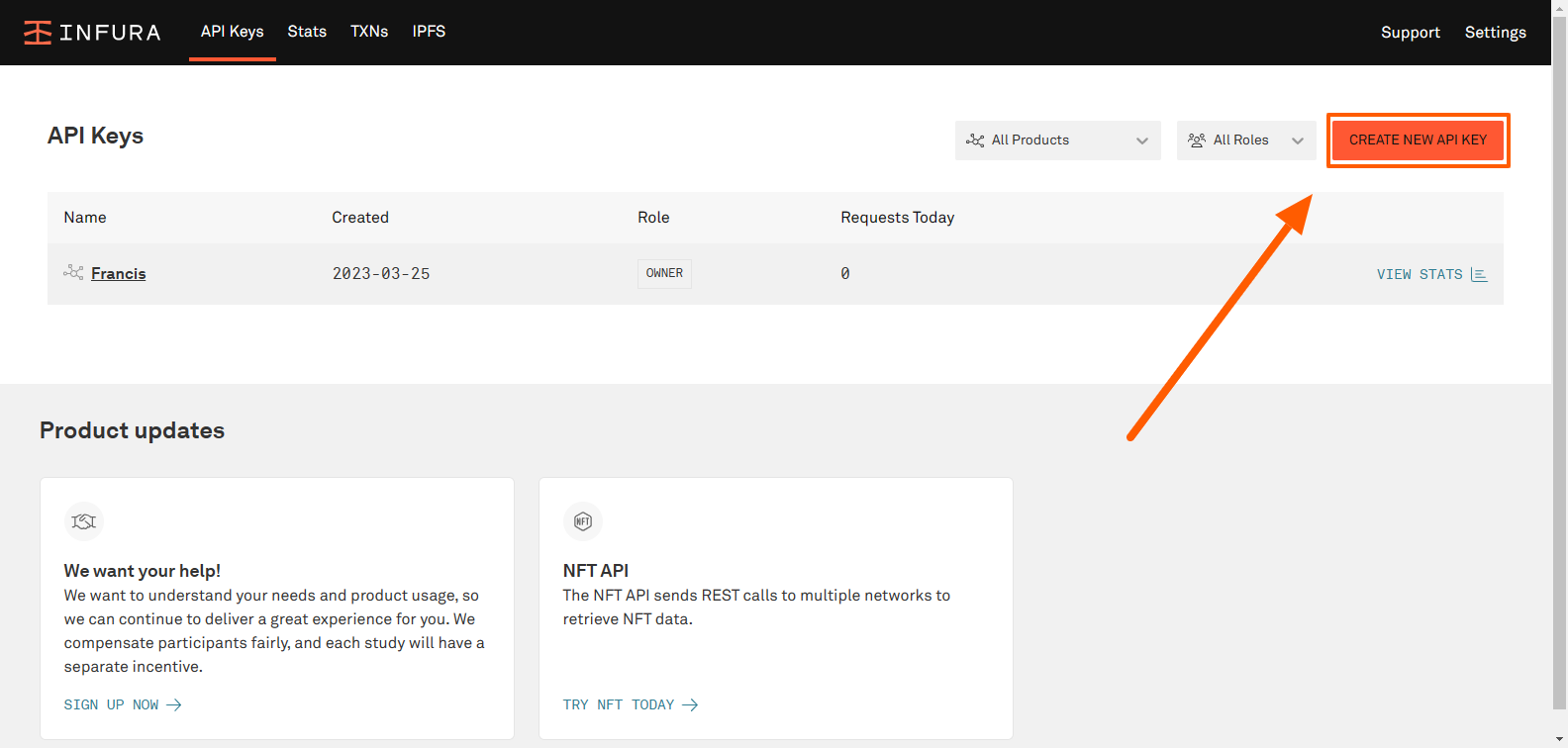Click the Requests Today column header
This screenshot has width=1568, height=748.
tap(898, 218)
